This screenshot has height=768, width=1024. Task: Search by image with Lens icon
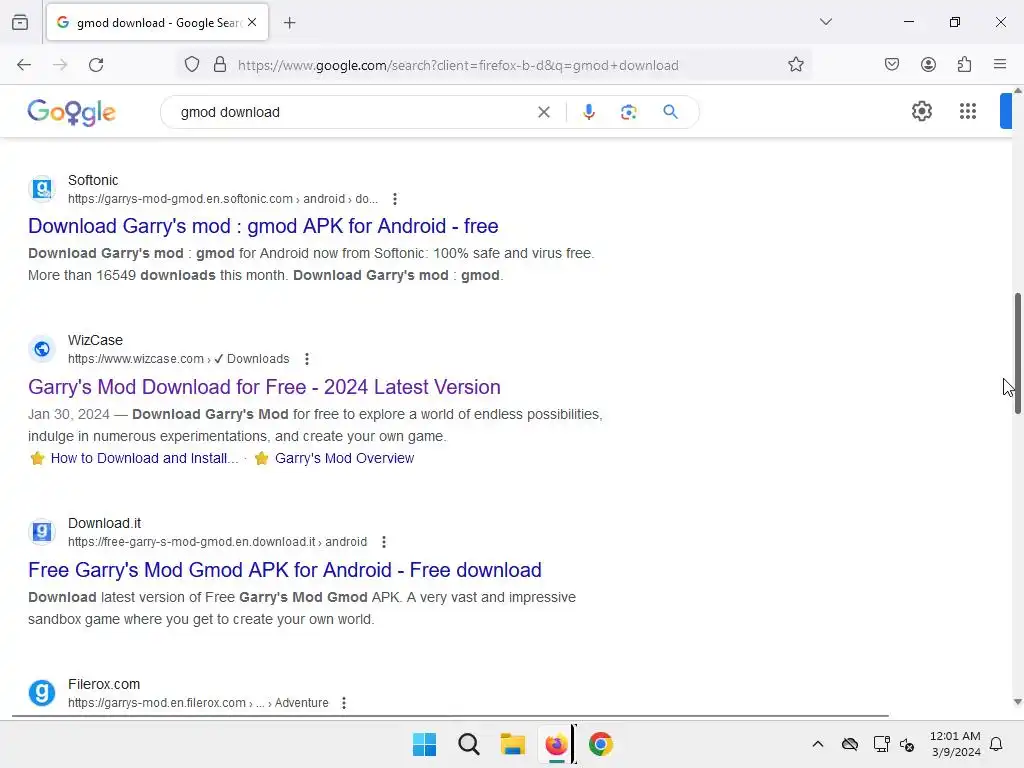pos(628,112)
